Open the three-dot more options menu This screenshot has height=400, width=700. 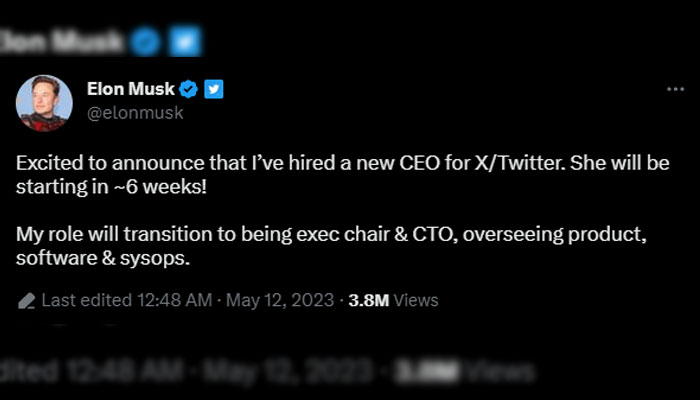pos(675,90)
